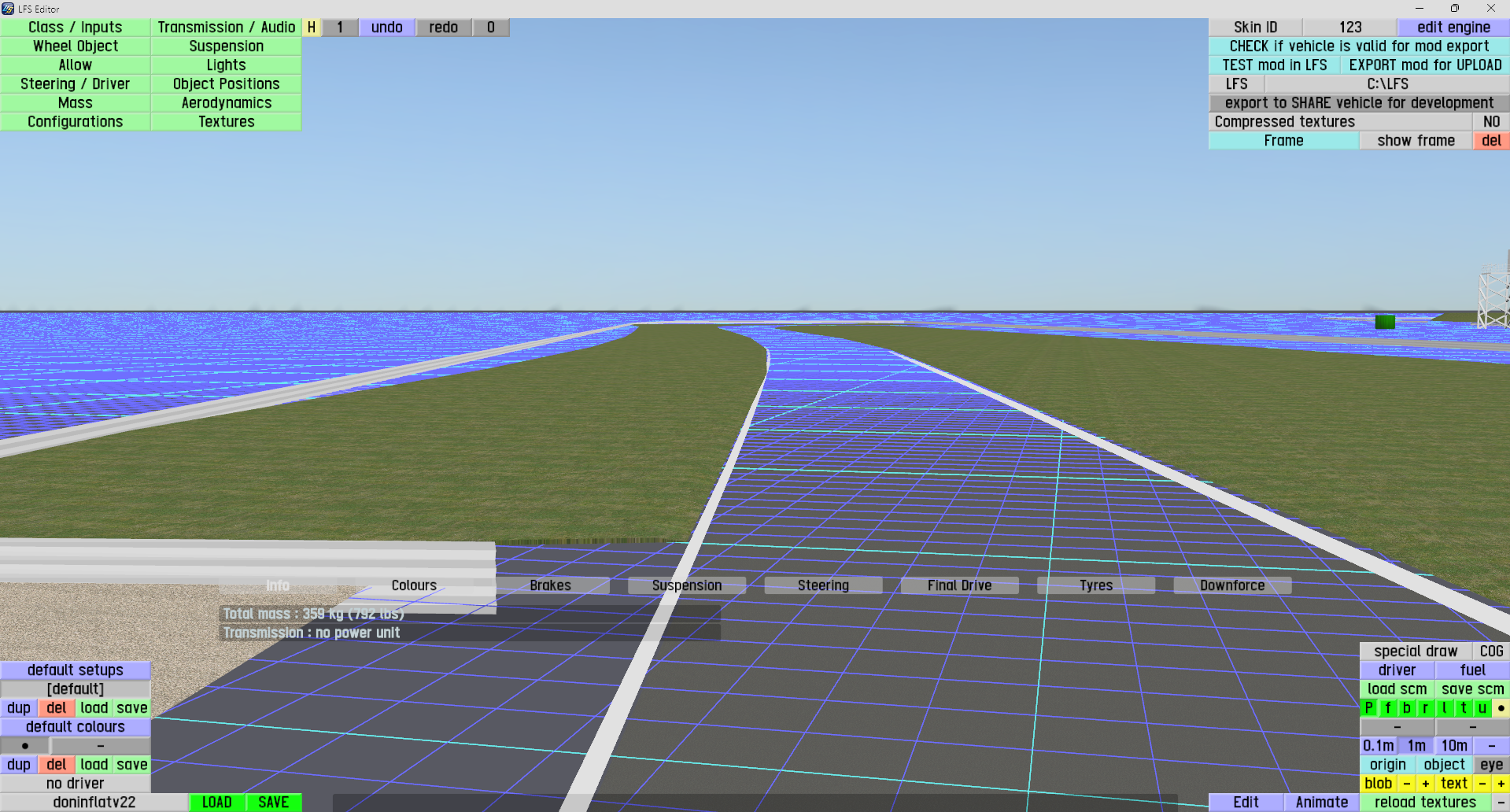Toggle the eye view button

[1492, 765]
